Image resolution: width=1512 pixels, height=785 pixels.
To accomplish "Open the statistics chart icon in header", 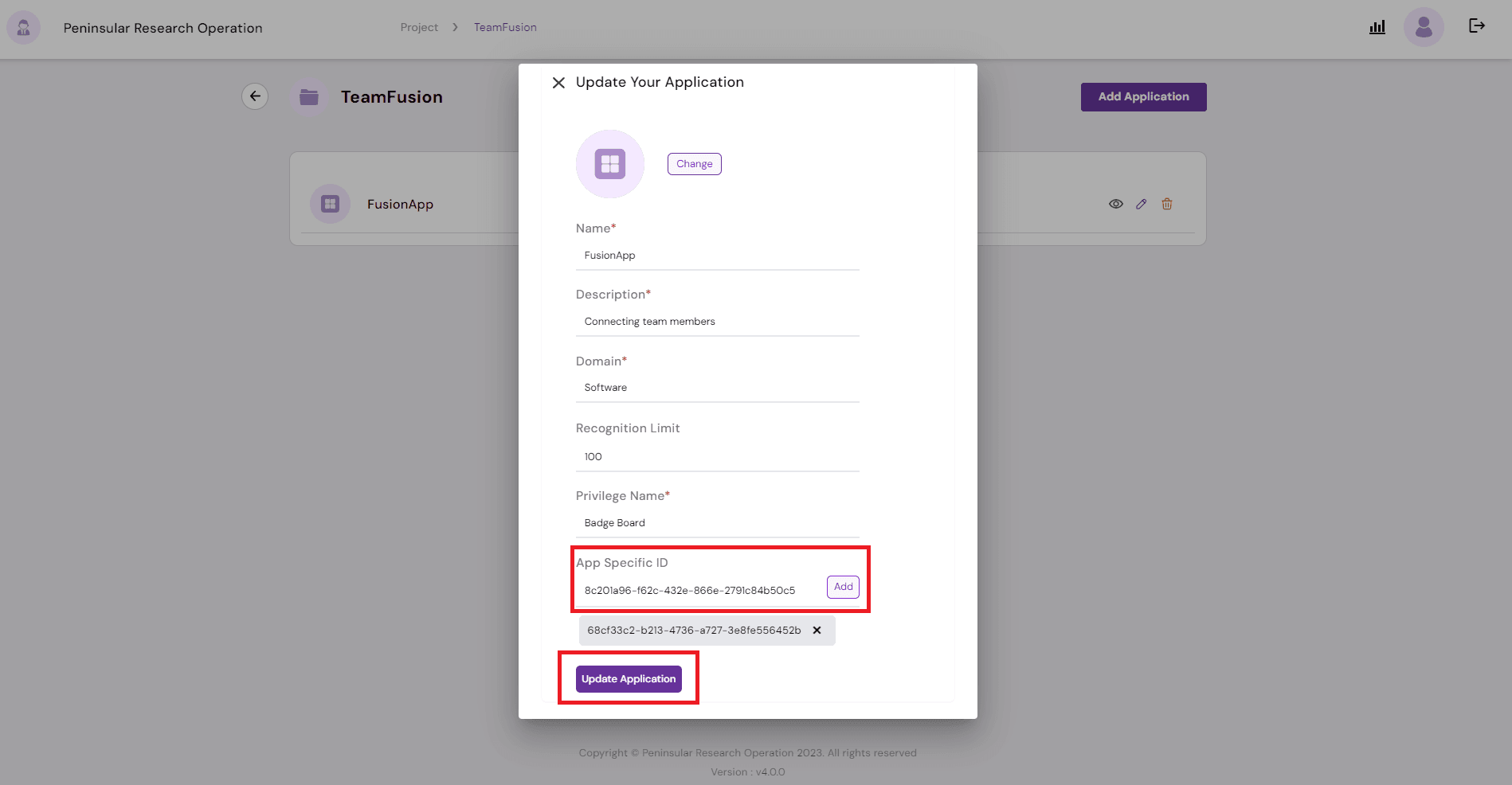I will (1377, 27).
